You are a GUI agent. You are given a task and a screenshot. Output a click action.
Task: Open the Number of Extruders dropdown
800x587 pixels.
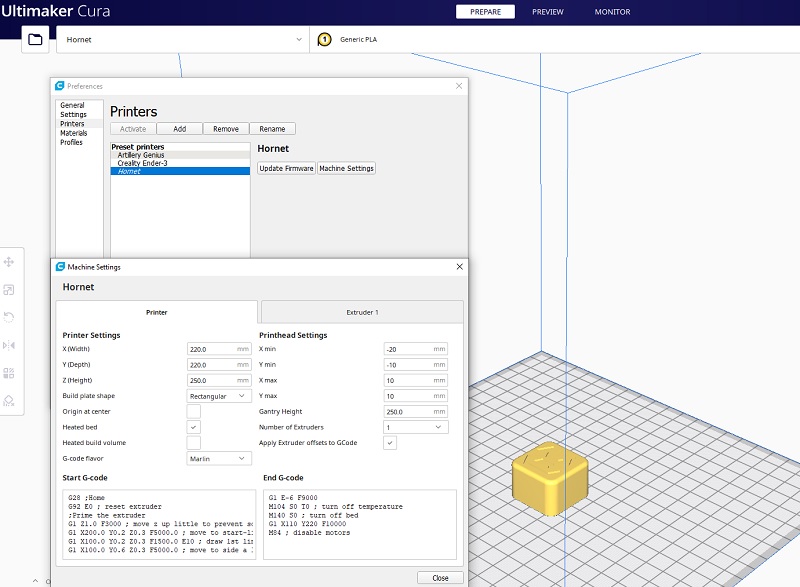(415, 427)
